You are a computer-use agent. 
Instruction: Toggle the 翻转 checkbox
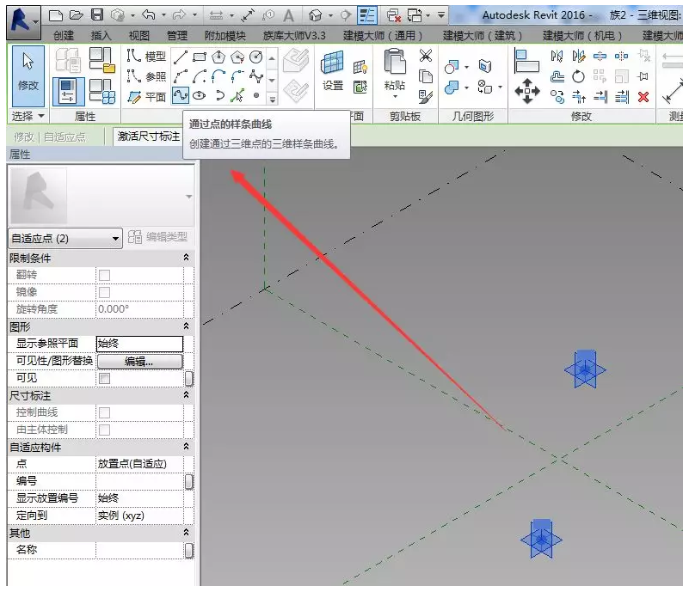click(x=104, y=275)
